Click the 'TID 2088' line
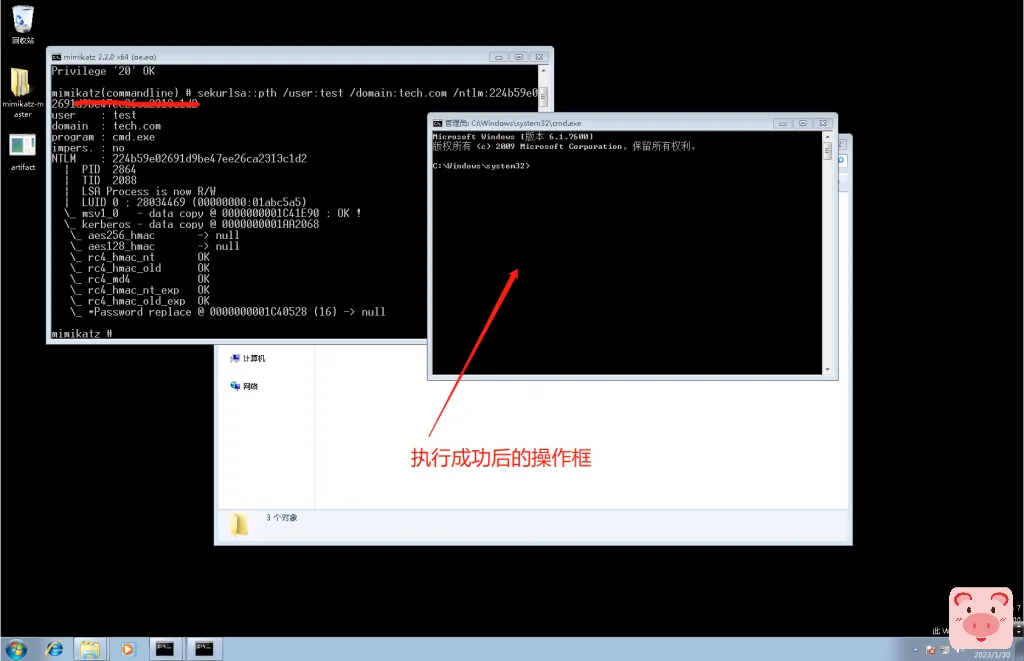This screenshot has height=661, width=1024. 108,181
